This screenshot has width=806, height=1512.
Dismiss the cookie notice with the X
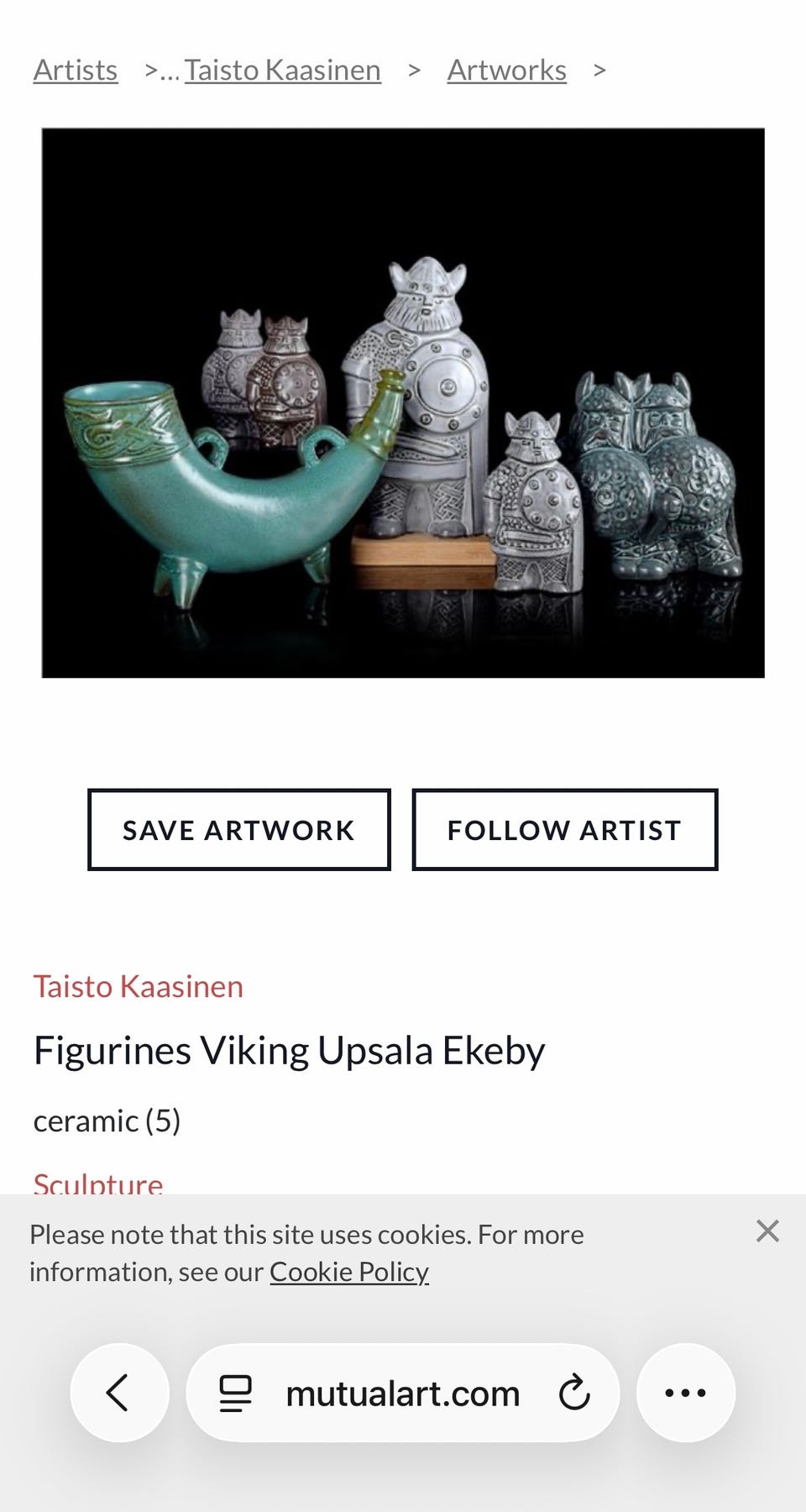coord(767,1231)
